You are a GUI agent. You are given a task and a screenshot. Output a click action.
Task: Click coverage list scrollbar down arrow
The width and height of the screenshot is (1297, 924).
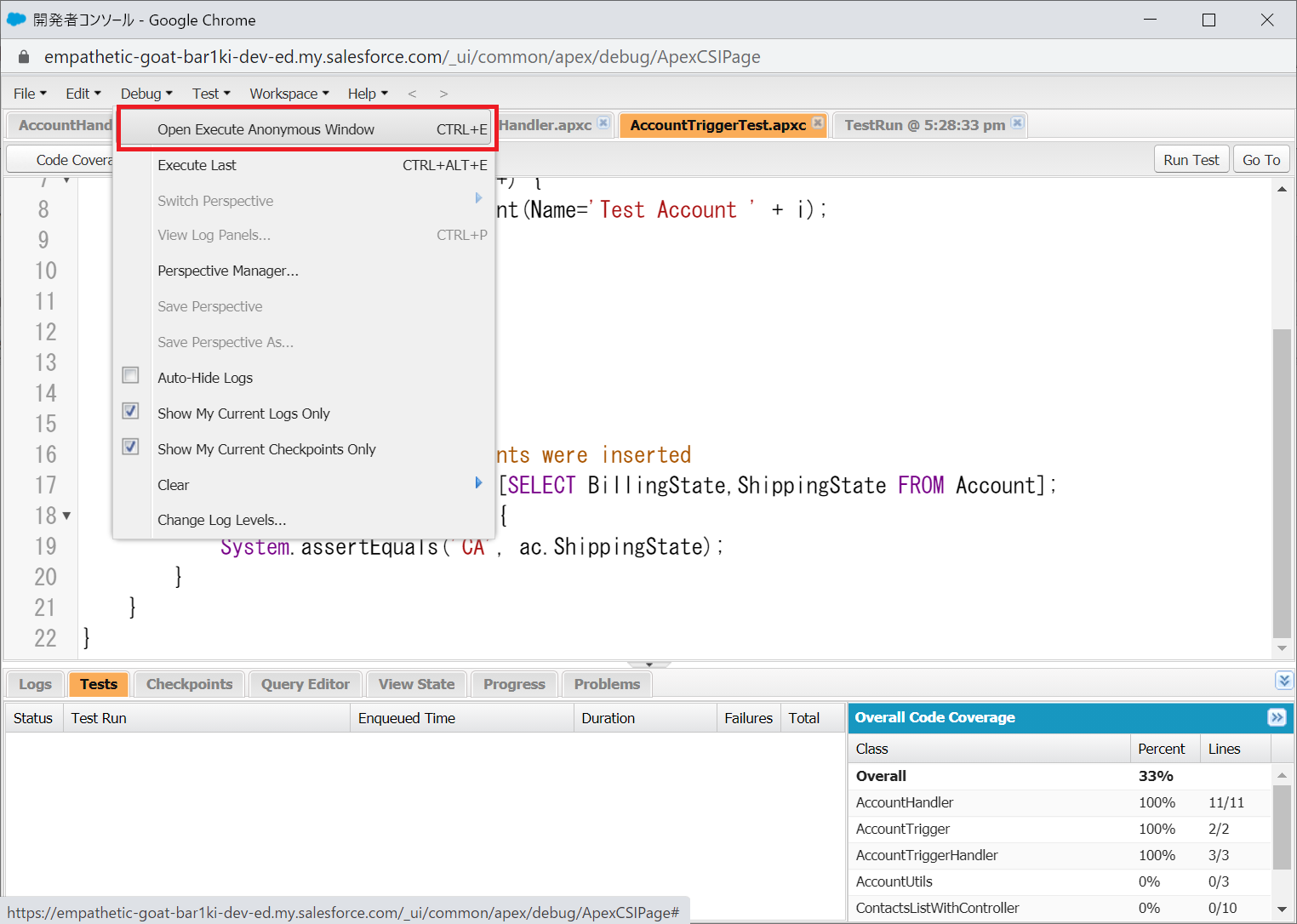1282,910
